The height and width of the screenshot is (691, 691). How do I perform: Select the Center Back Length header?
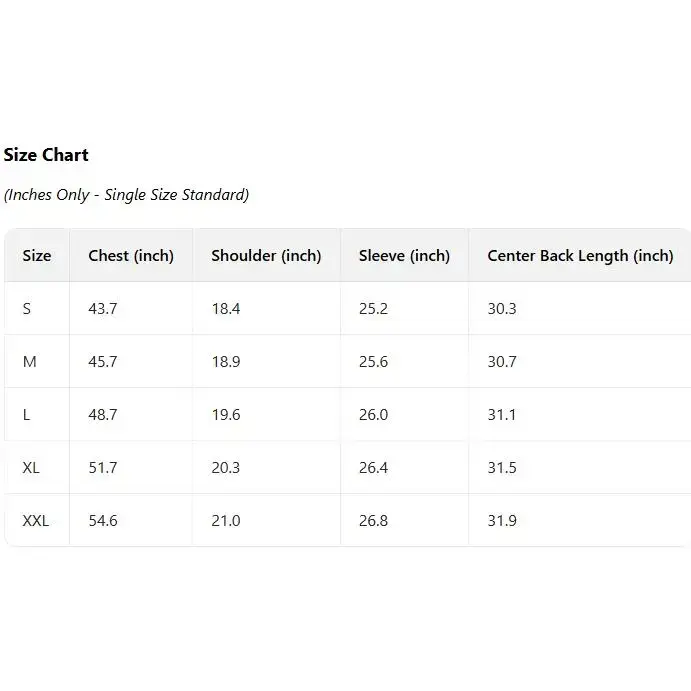pos(580,256)
